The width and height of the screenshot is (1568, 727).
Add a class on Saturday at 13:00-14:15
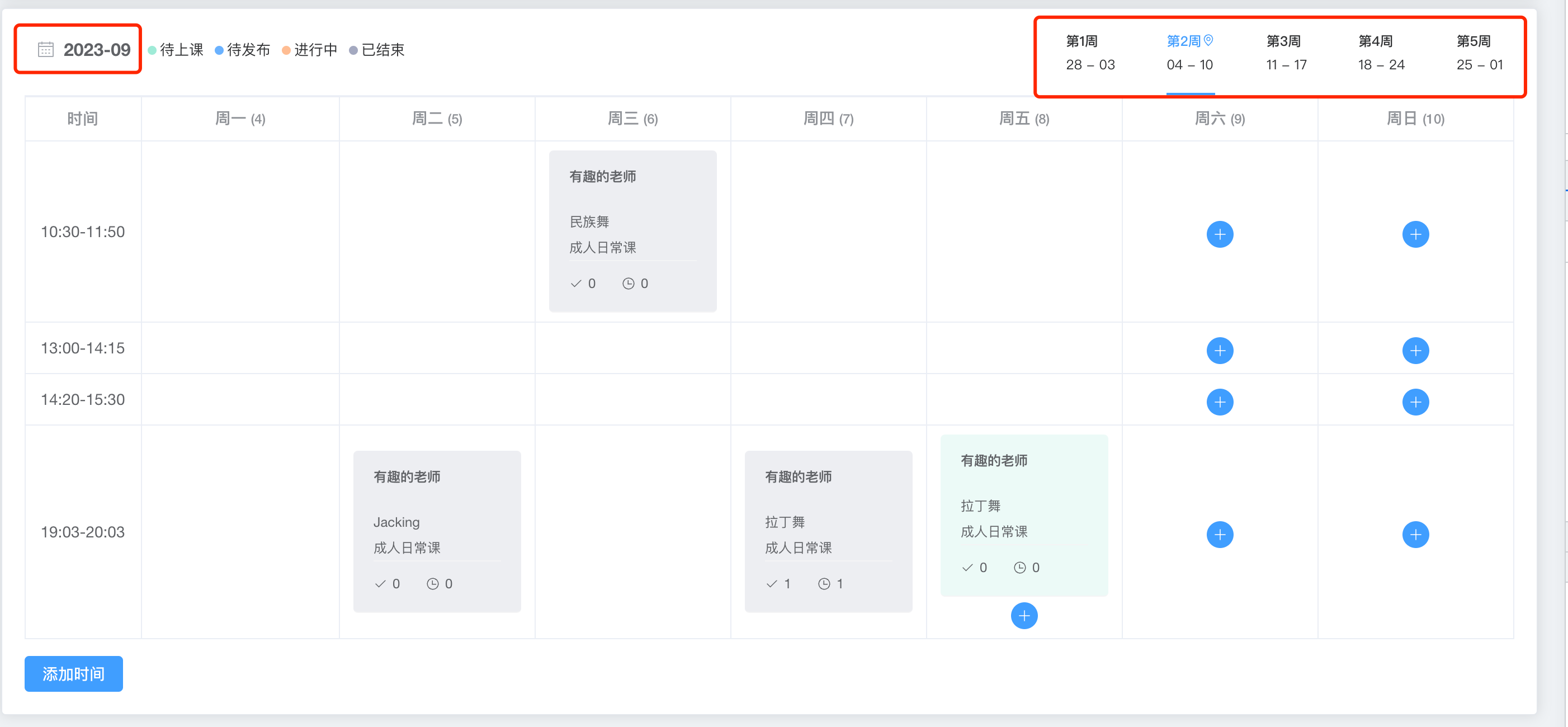click(x=1219, y=351)
